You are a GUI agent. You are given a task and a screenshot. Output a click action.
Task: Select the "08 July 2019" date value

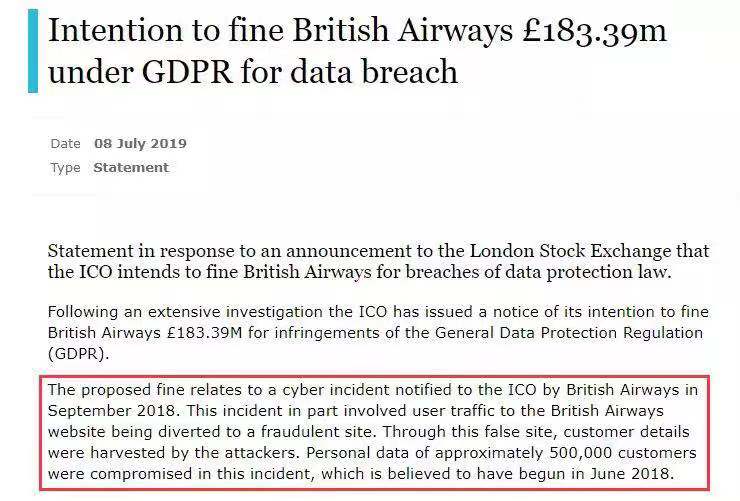[x=140, y=143]
